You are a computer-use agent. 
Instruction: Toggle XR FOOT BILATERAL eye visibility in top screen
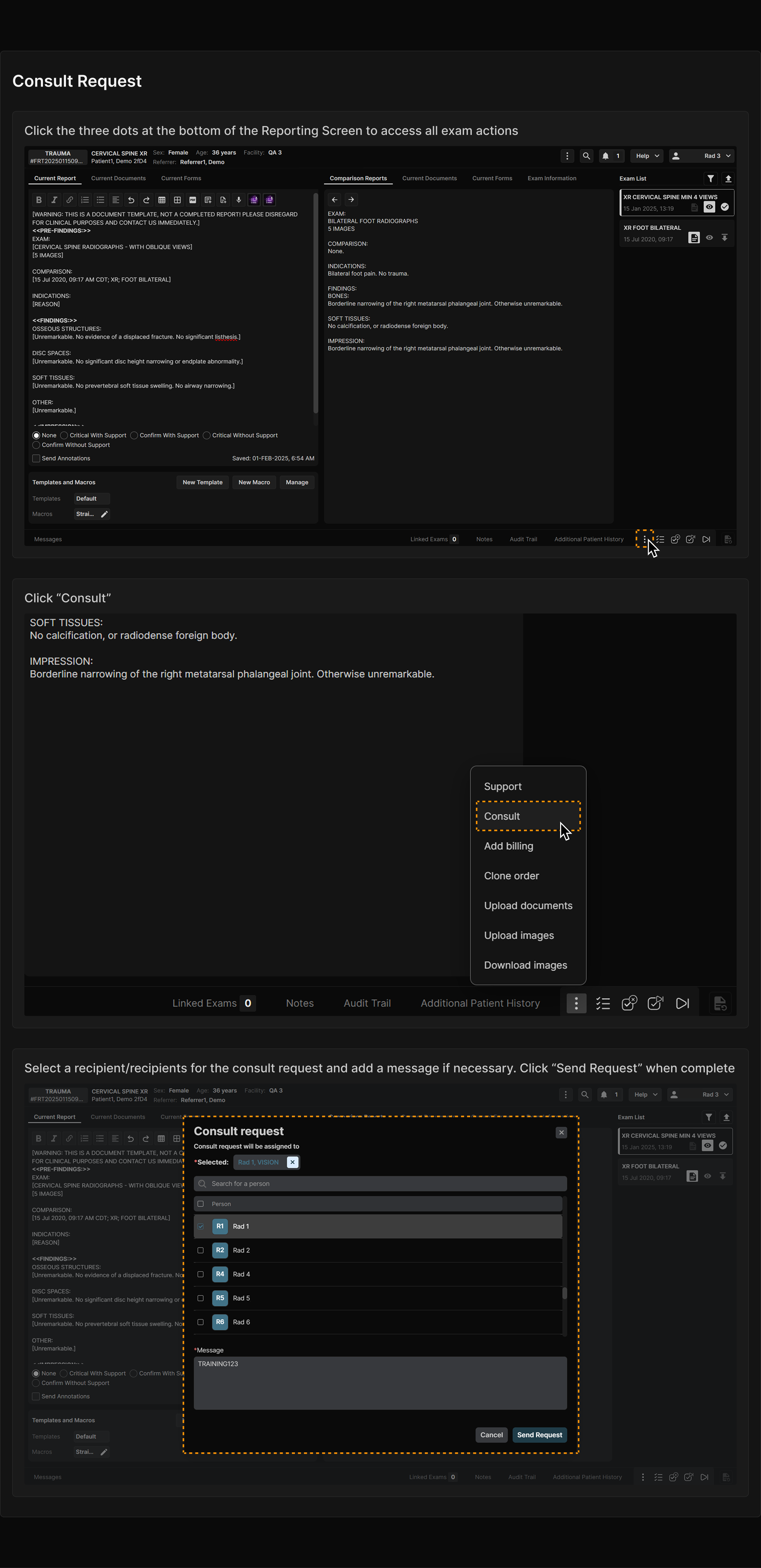coord(709,238)
